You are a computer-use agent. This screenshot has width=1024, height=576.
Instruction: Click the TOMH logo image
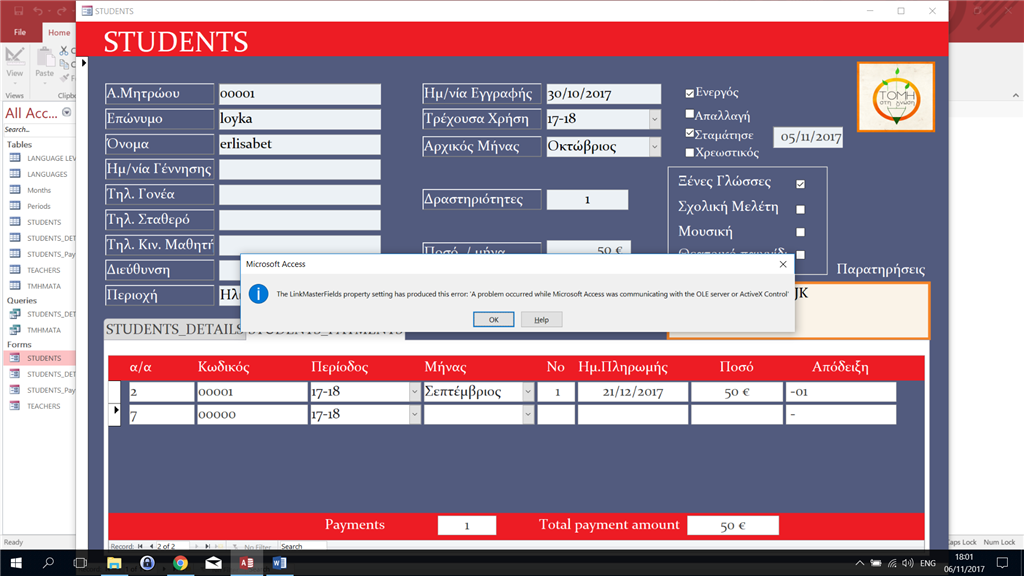click(x=896, y=97)
